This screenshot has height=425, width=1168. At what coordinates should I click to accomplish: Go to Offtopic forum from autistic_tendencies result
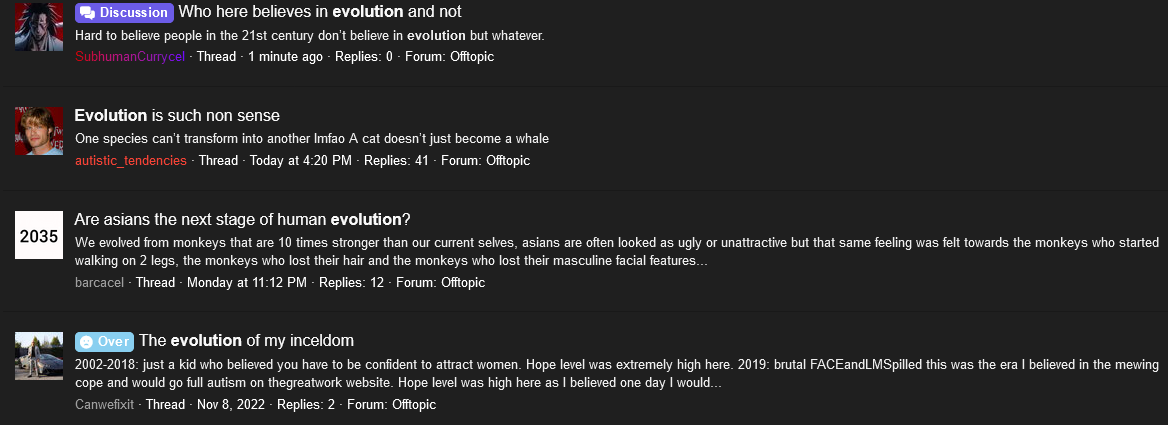point(508,161)
